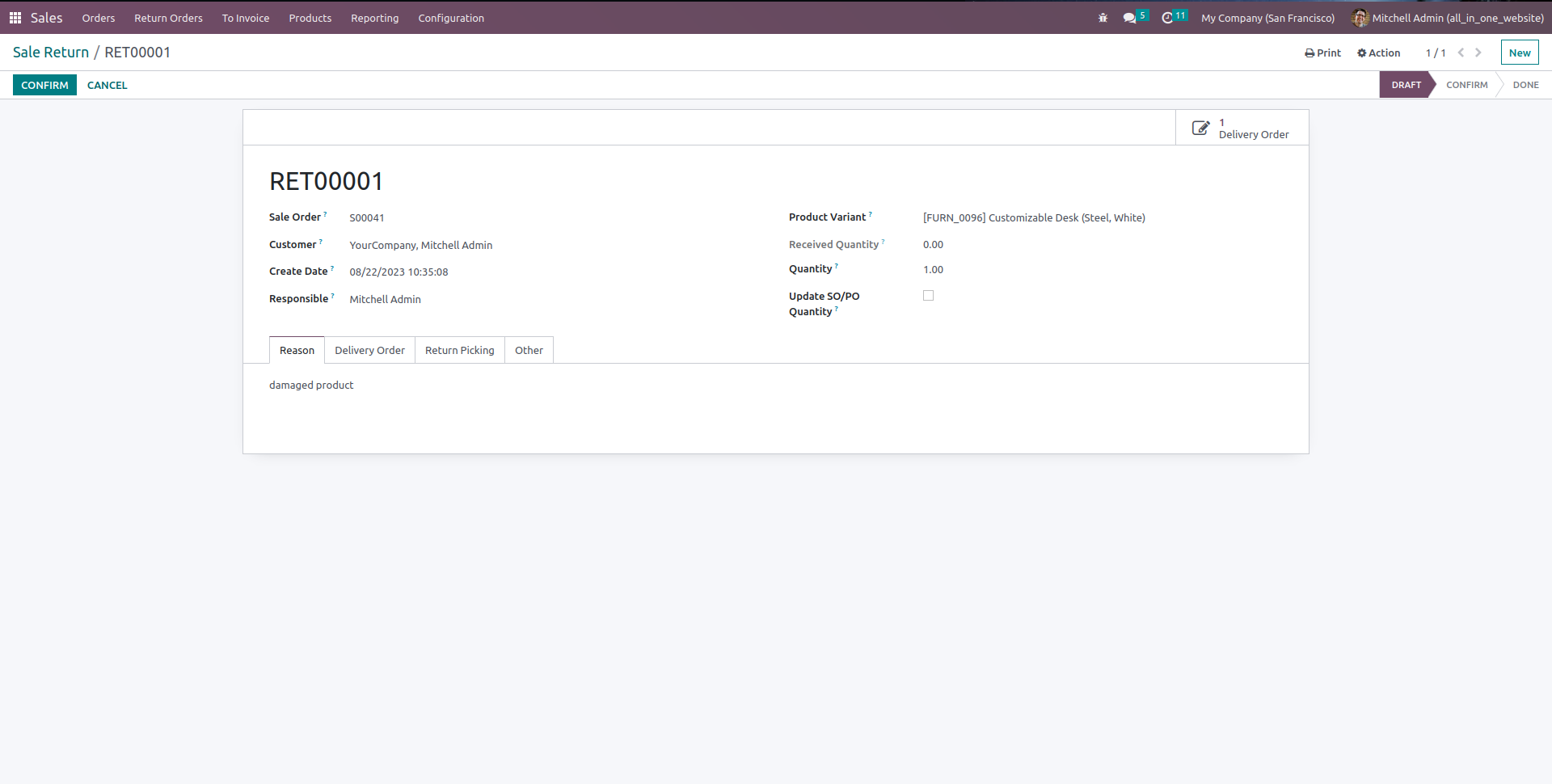The image size is (1552, 784).
Task: Click the record pager 1 / 1
Action: pos(1436,53)
